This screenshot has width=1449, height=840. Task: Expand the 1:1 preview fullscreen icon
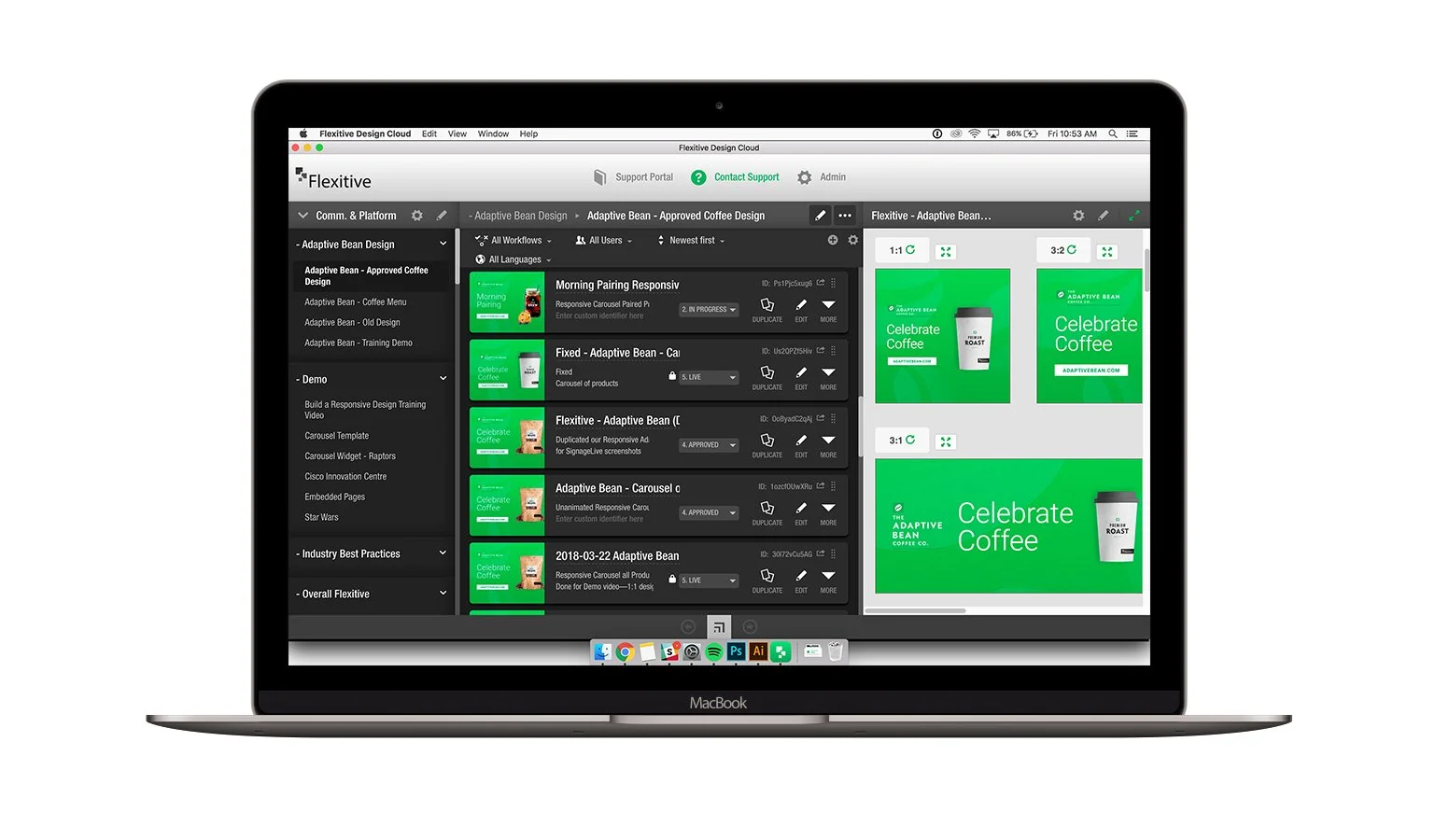[946, 252]
